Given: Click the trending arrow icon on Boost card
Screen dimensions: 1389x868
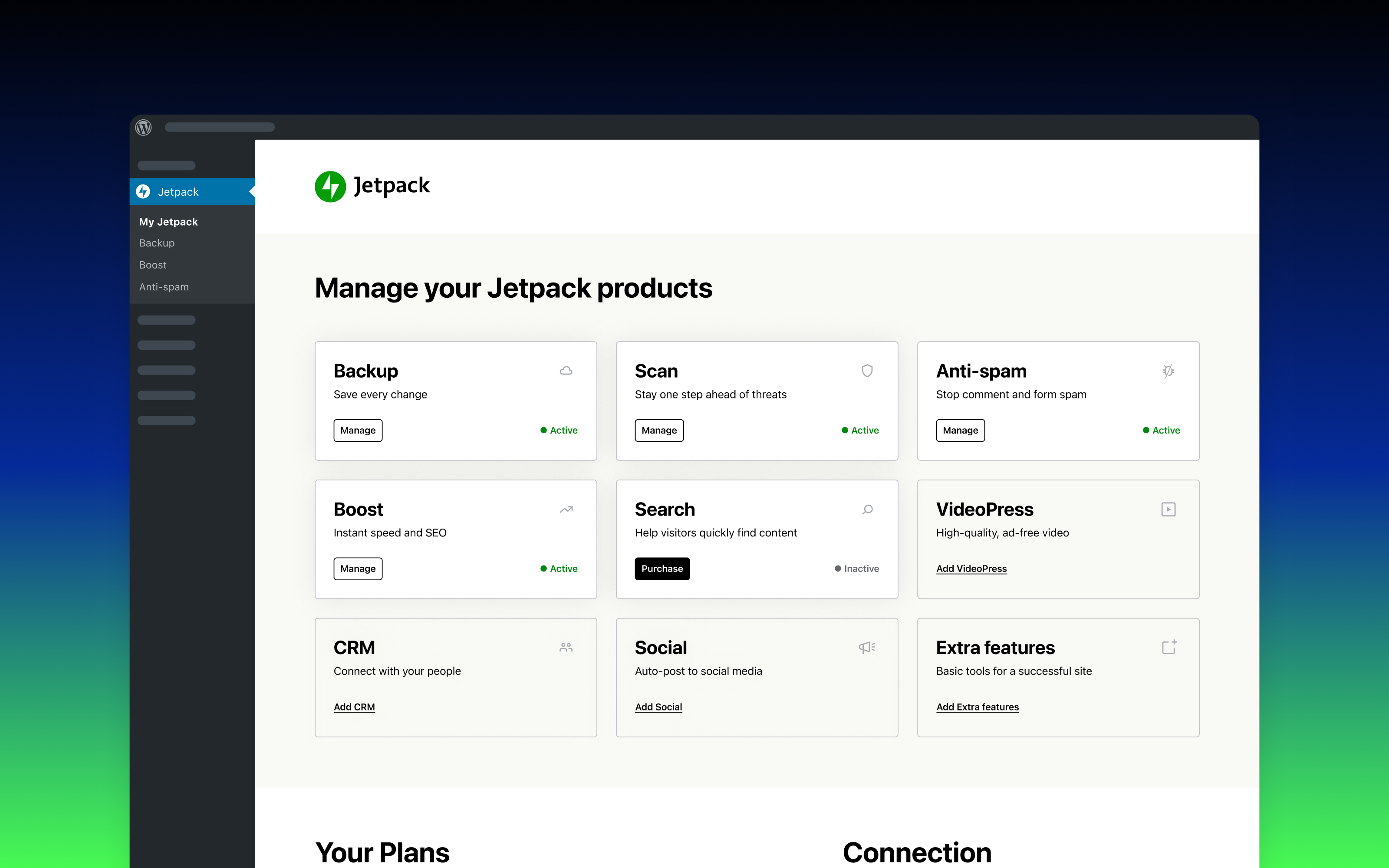Looking at the screenshot, I should (566, 509).
